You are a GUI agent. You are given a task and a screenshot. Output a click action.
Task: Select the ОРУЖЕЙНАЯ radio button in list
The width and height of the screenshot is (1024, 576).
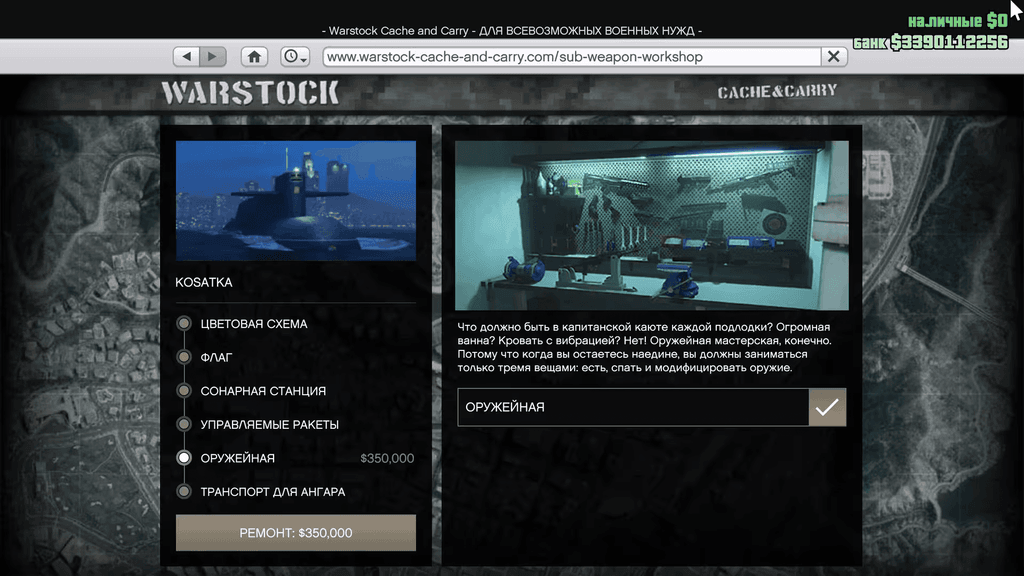click(184, 458)
